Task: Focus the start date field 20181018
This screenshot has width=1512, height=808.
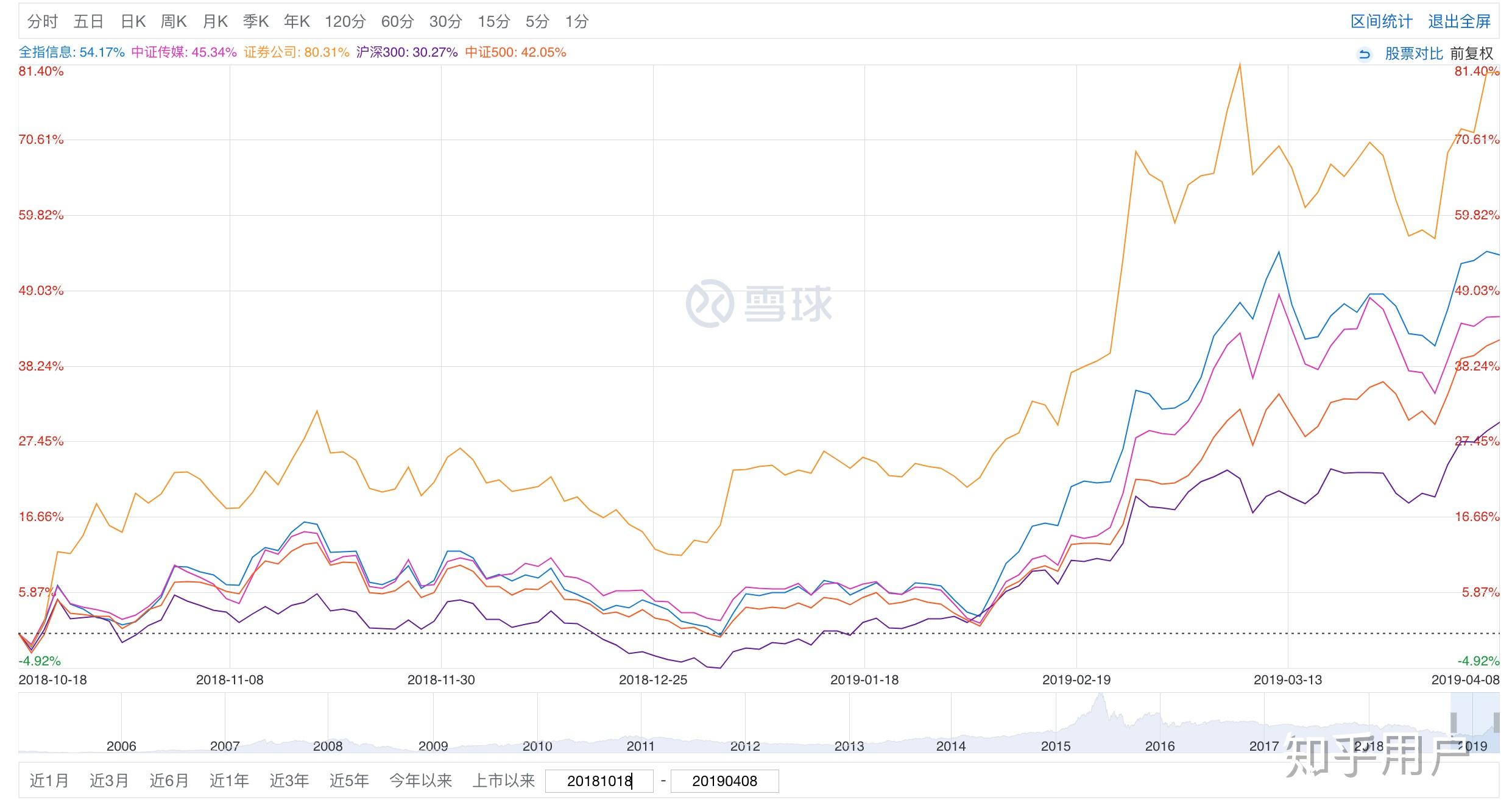Action: tap(599, 781)
